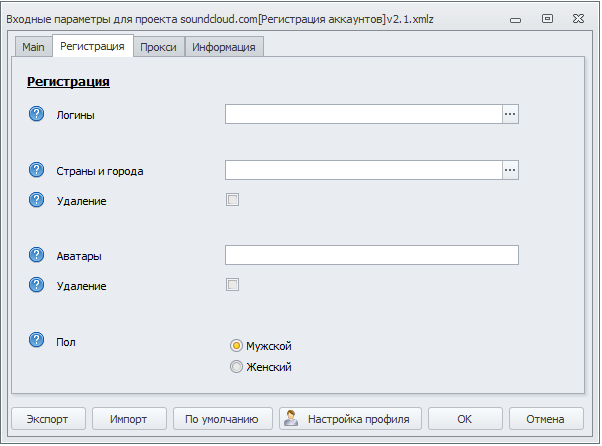Choose the Женский gender option
Viewport: 602px width, 446px height.
pyautogui.click(x=237, y=367)
